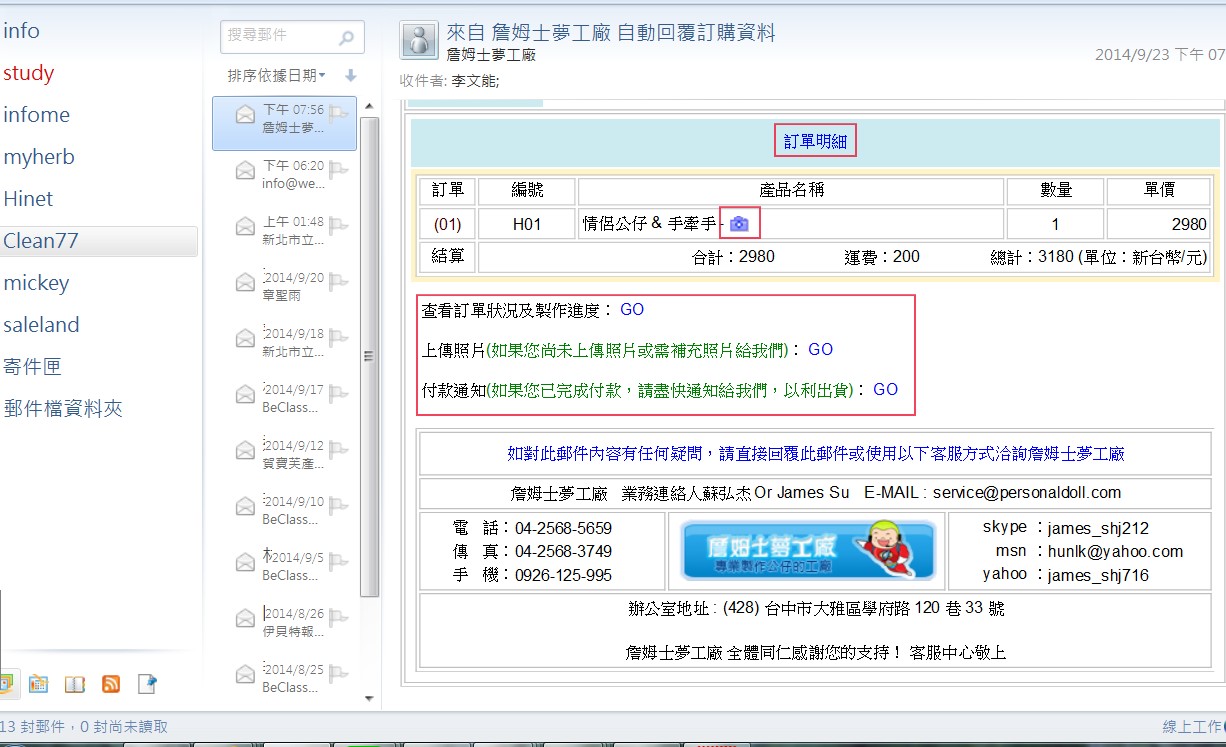Screen dimensions: 1226x747
Task: Click the envelope icon of the 2014/8/26 message
Action: (245, 619)
